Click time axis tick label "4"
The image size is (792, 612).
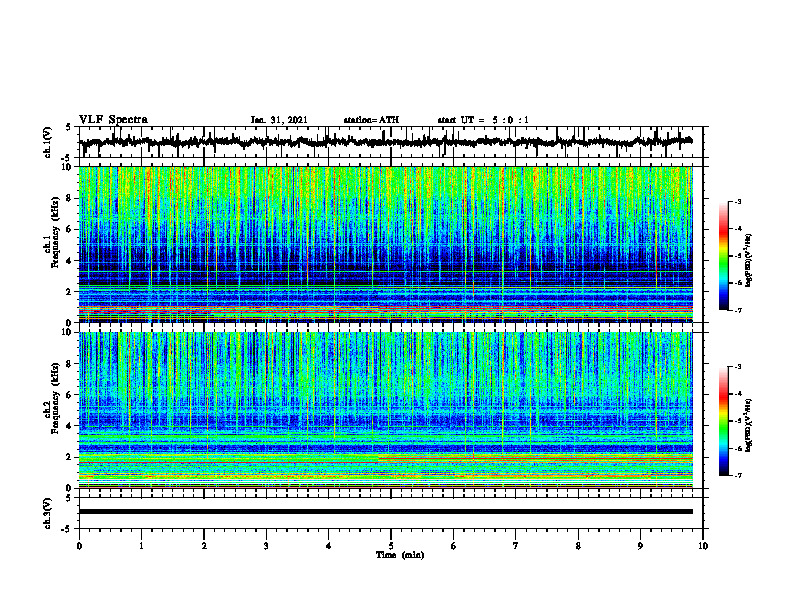(x=329, y=546)
